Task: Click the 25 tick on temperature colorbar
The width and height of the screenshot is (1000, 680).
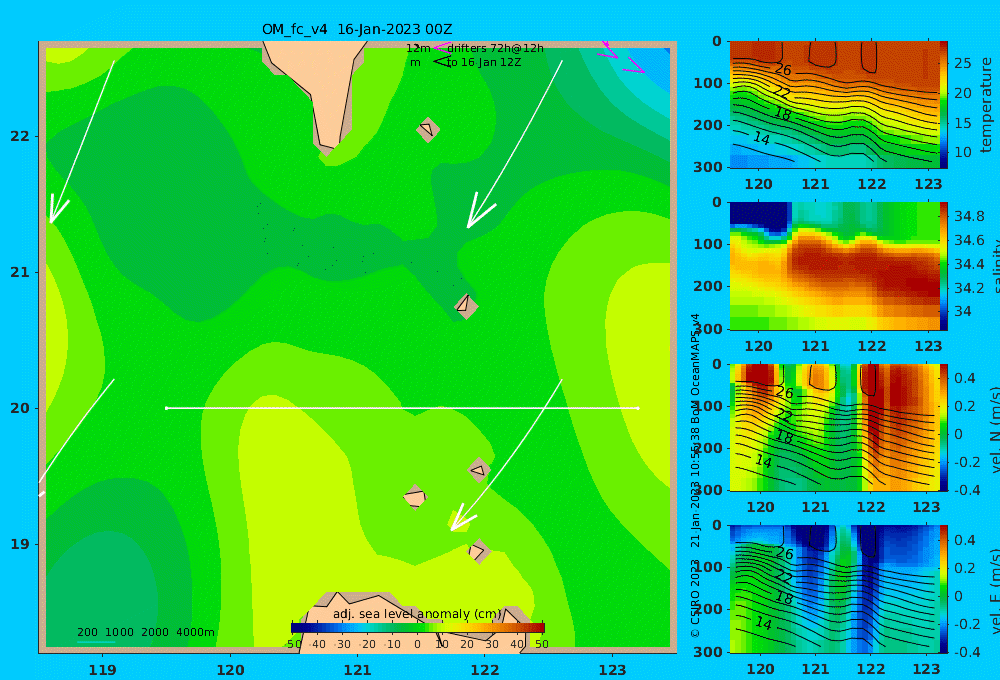Action: click(x=963, y=63)
